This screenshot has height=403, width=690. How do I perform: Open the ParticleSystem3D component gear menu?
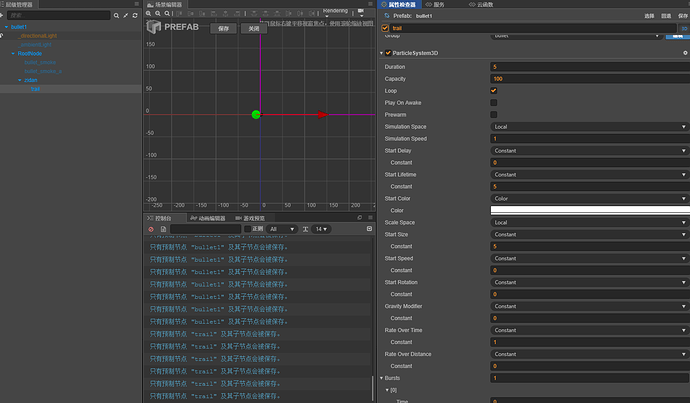pos(685,53)
